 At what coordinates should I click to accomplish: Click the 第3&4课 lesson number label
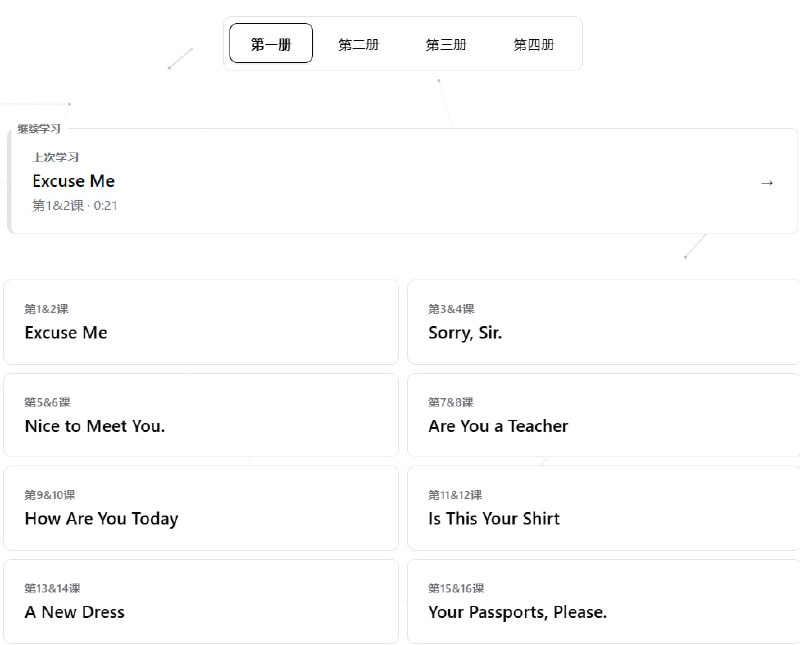coord(451,309)
